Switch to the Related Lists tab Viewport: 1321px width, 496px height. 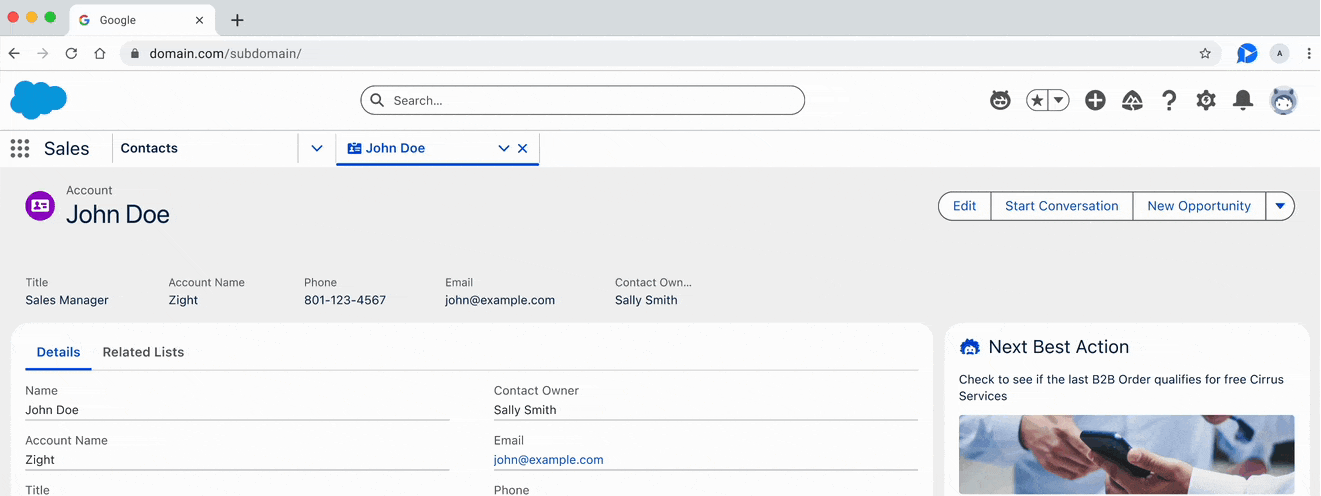(x=143, y=352)
